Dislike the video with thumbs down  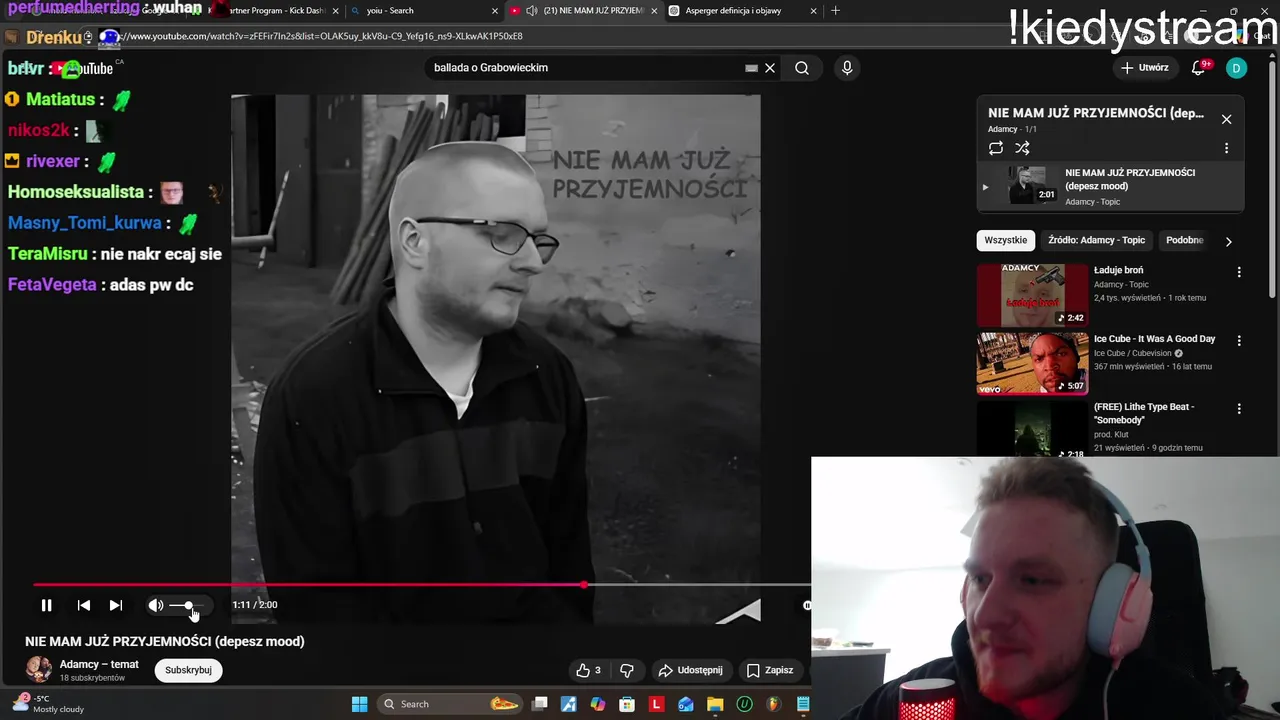(627, 670)
